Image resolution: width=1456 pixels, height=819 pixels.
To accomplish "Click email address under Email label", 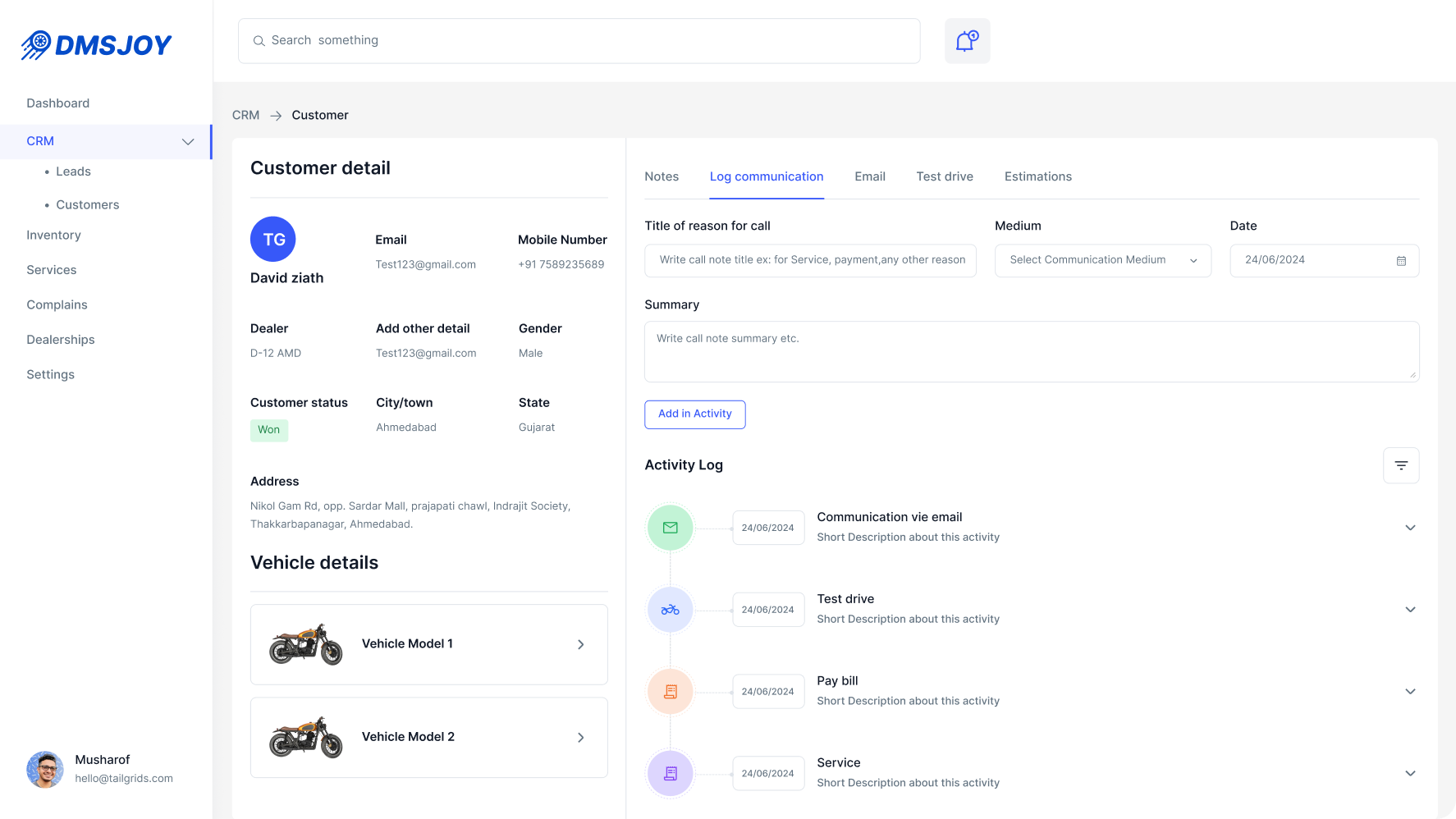I will [x=426, y=265].
